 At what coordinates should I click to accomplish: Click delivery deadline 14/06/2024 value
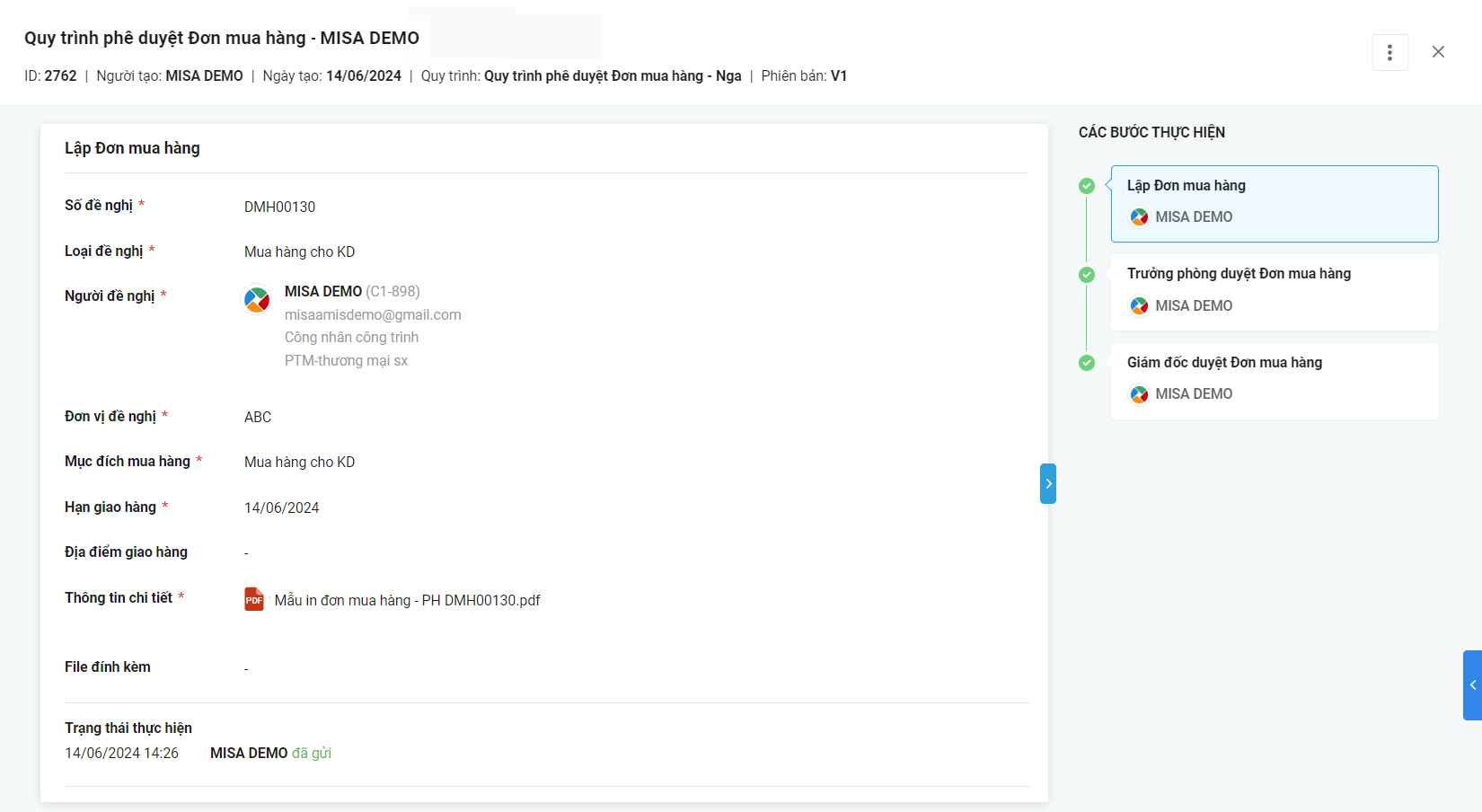281,507
